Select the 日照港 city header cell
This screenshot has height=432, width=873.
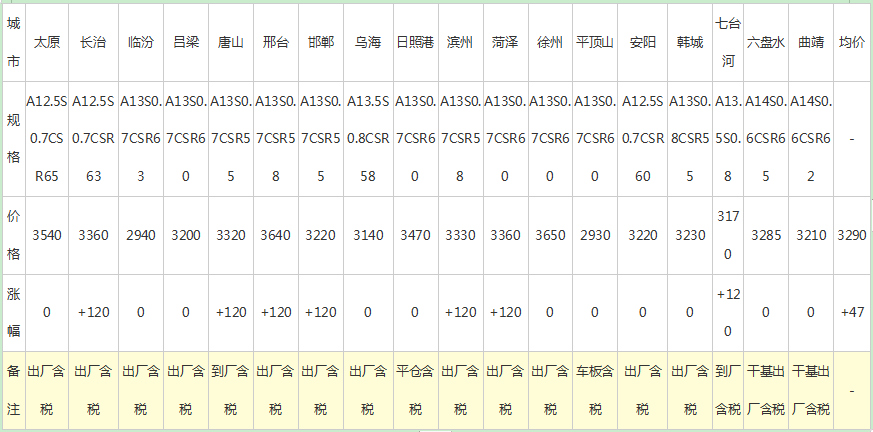(x=414, y=43)
